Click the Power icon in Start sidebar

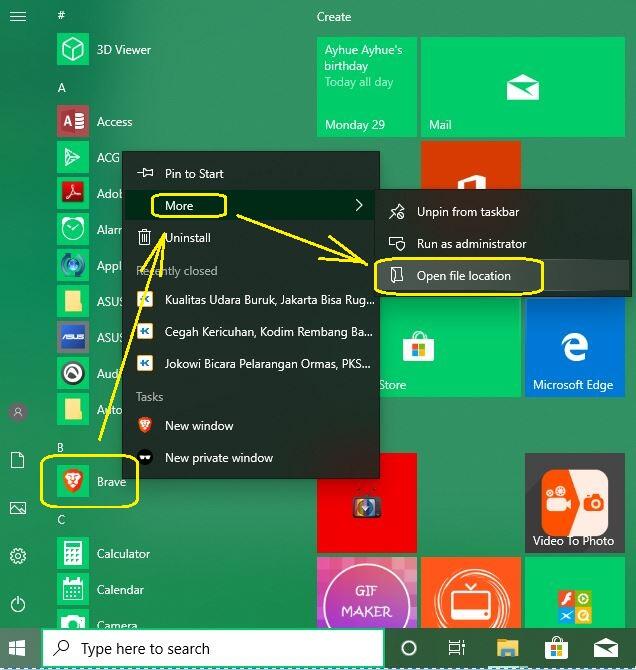(18, 604)
